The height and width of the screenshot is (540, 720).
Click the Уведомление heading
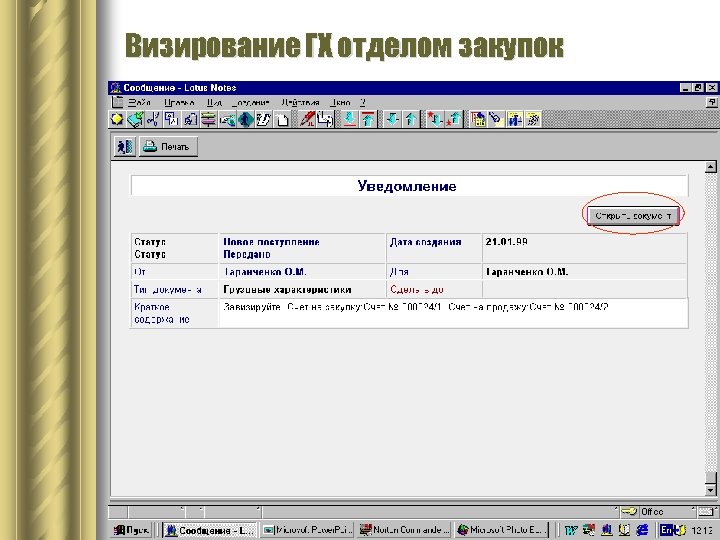point(407,186)
